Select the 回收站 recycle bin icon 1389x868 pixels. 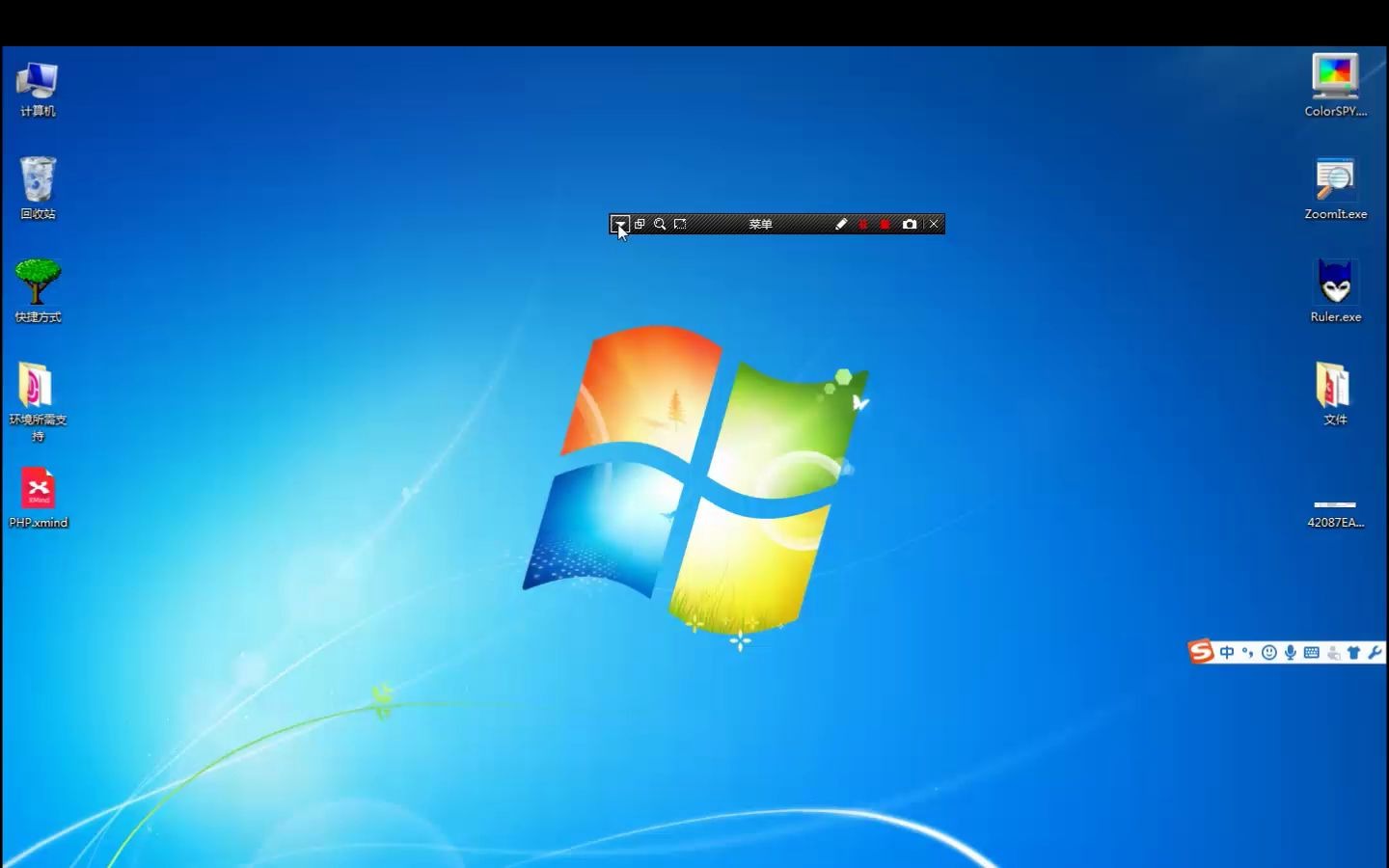(38, 188)
